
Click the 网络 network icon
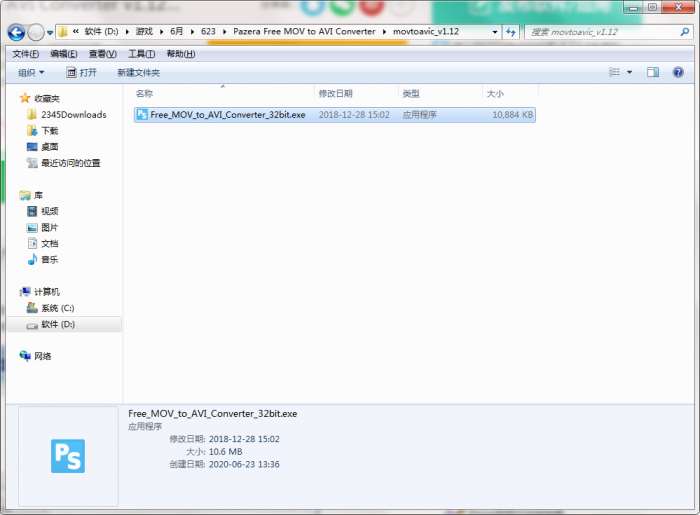[x=25, y=356]
